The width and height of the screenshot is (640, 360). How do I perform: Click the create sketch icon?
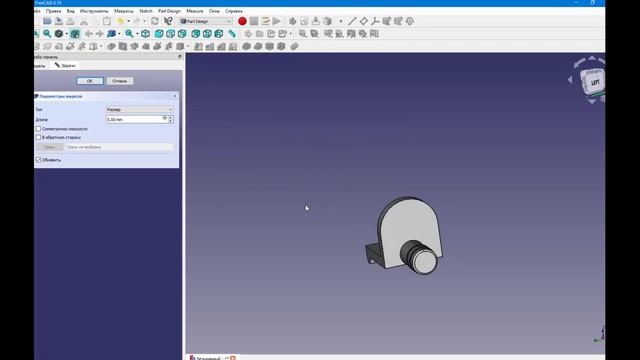coord(304,21)
